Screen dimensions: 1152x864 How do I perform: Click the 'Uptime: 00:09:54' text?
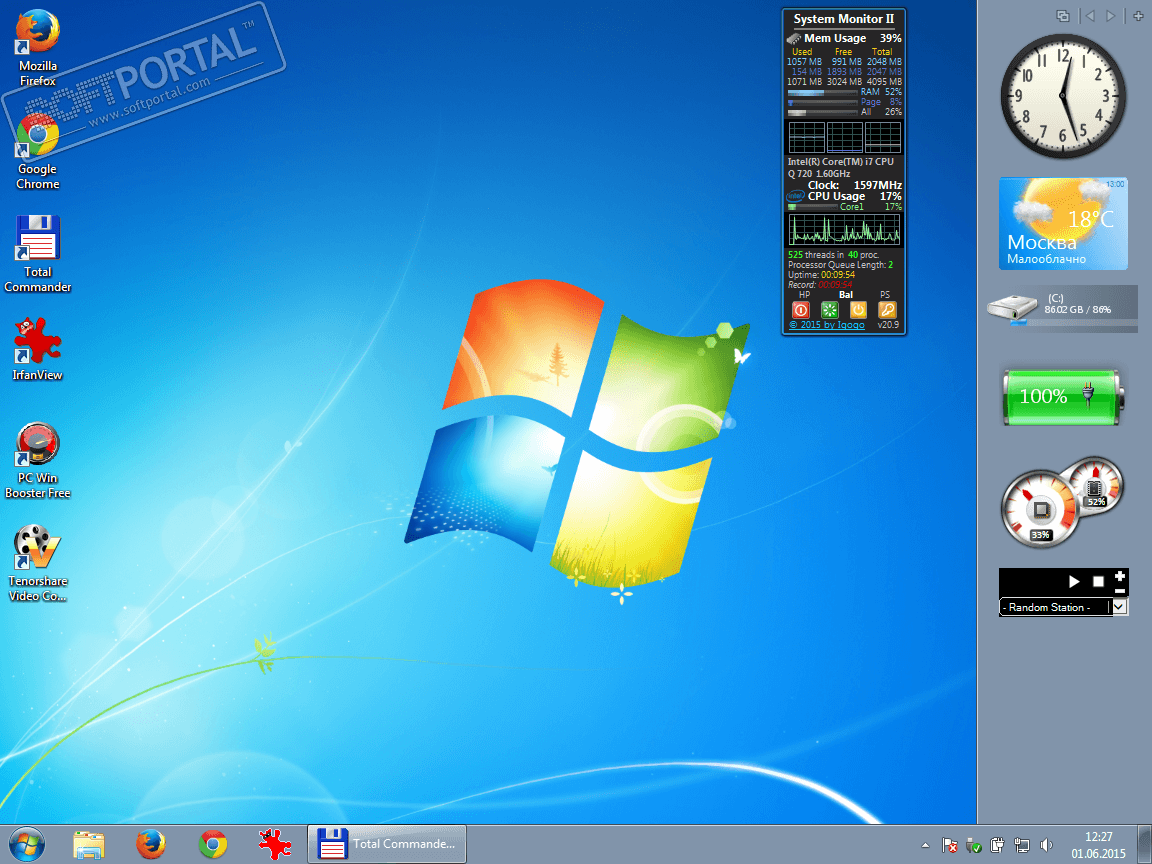pos(821,274)
